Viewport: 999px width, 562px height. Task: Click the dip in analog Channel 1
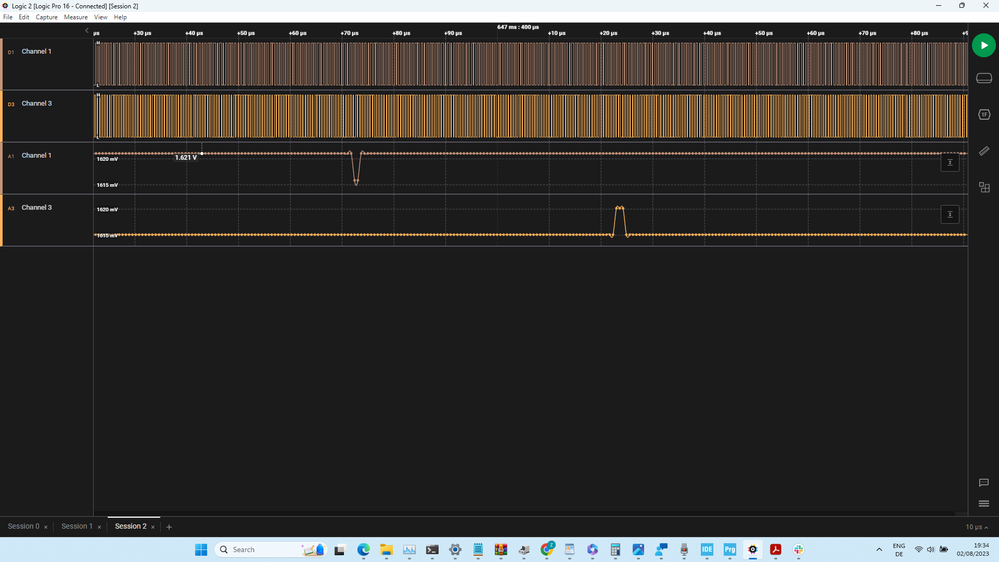coord(356,169)
